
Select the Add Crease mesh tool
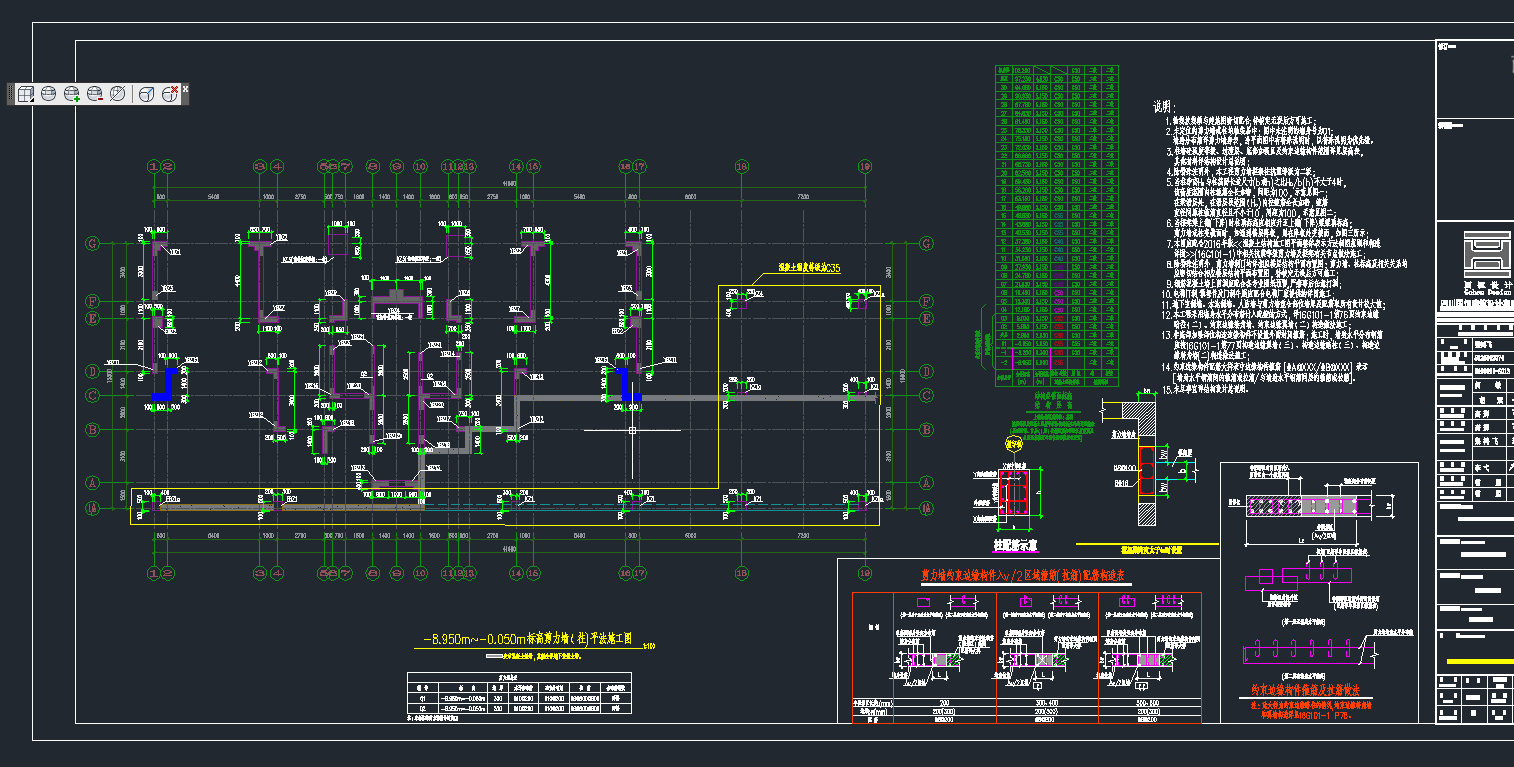pyautogui.click(x=146, y=94)
